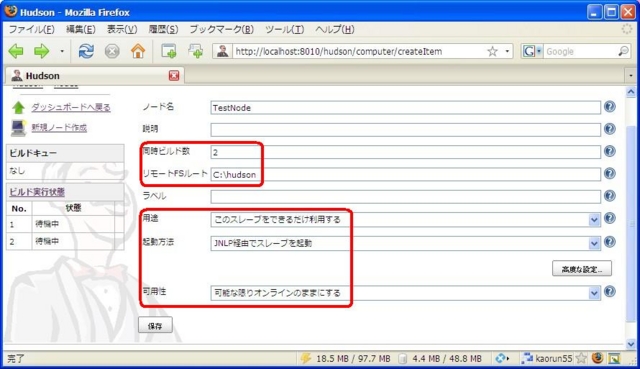Open the ヘルプ menu

pyautogui.click(x=335, y=29)
